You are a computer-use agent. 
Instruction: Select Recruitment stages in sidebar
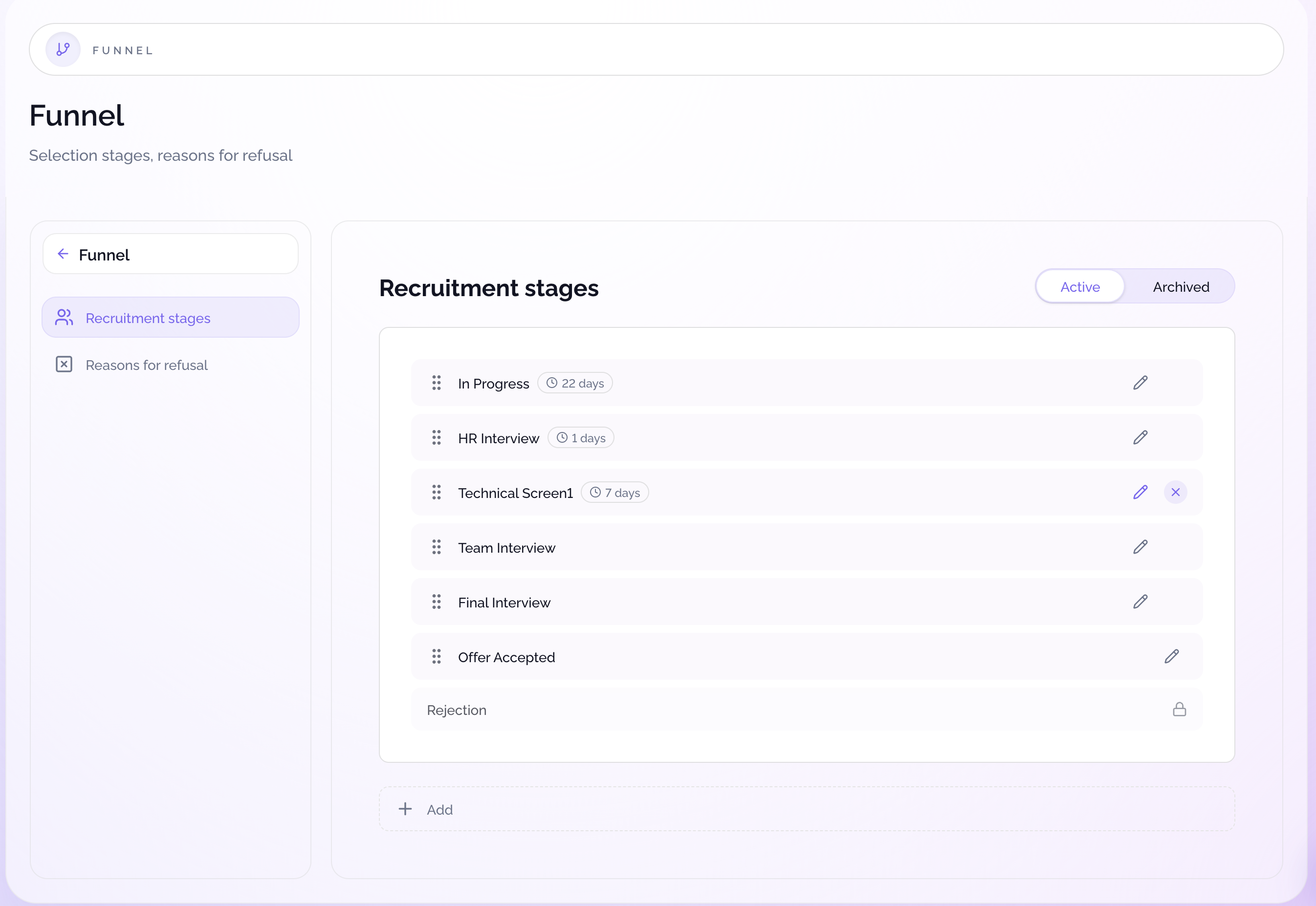point(148,318)
